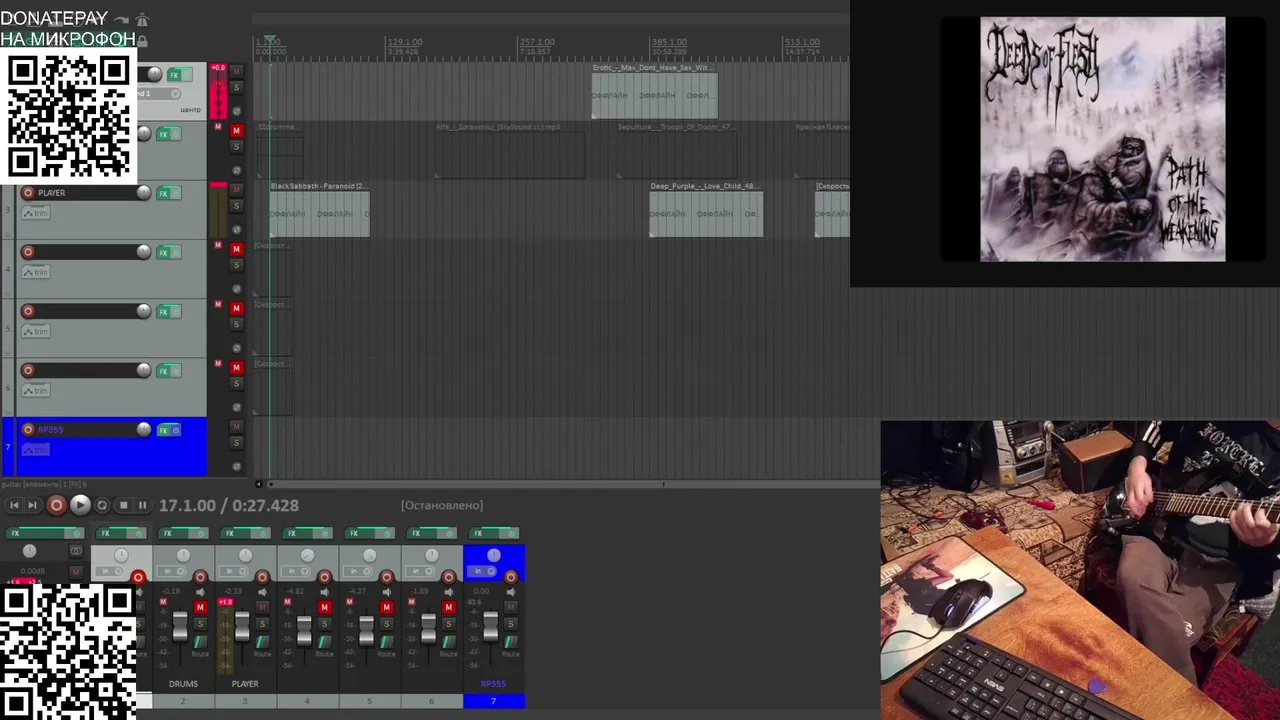The height and width of the screenshot is (720, 1280).
Task: Solo PLAYER track in track panel
Action: (236, 206)
